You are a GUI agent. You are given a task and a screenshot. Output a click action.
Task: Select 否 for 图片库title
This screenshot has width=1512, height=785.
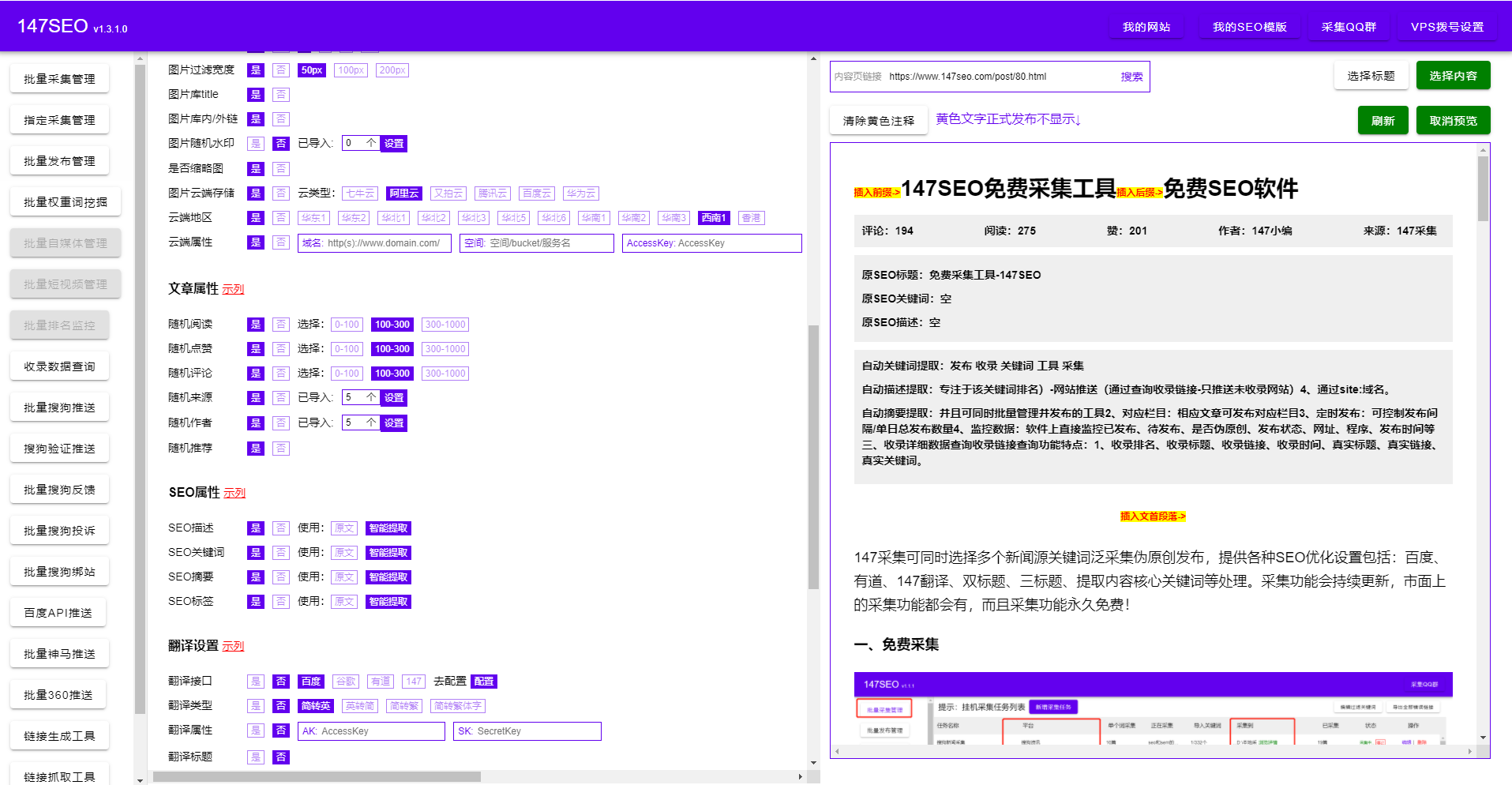tap(281, 95)
